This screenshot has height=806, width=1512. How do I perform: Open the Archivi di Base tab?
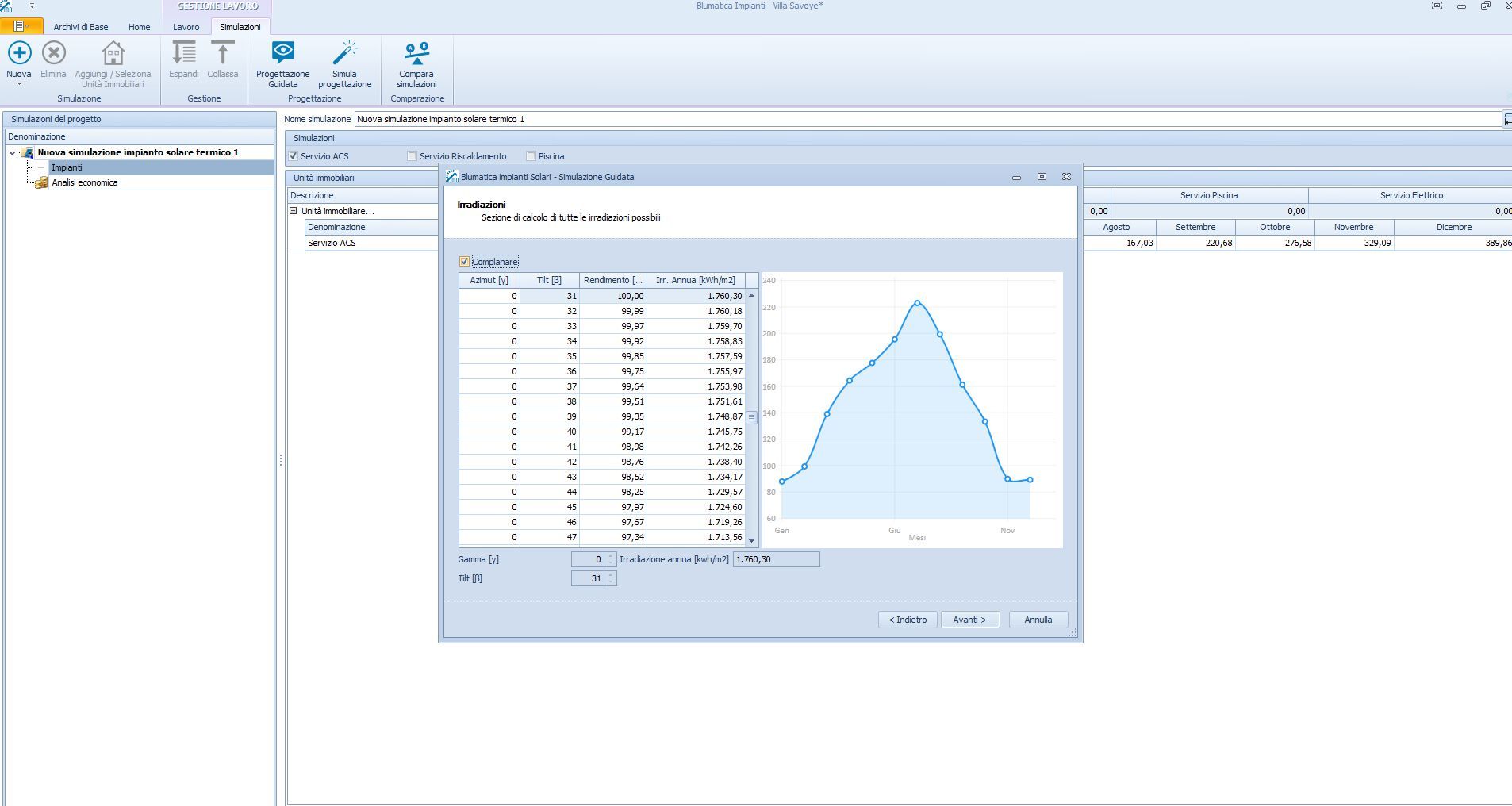(x=81, y=27)
